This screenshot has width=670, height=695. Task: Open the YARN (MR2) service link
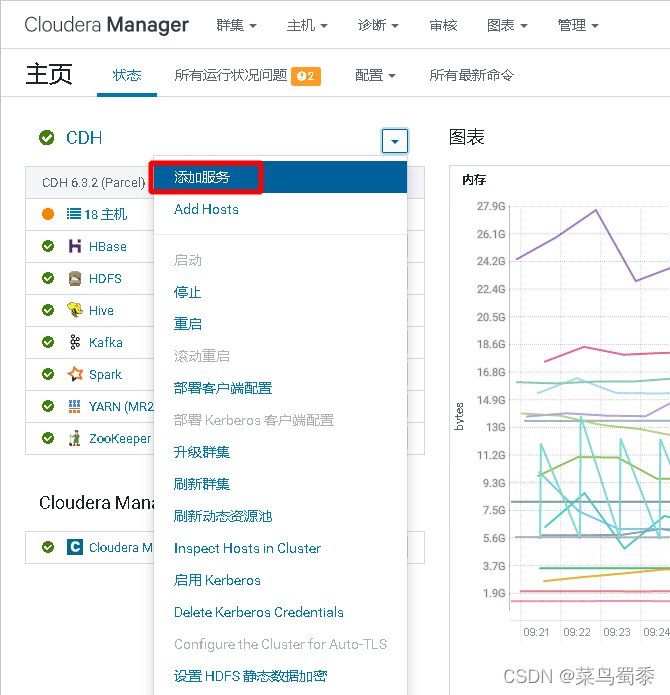pos(121,406)
